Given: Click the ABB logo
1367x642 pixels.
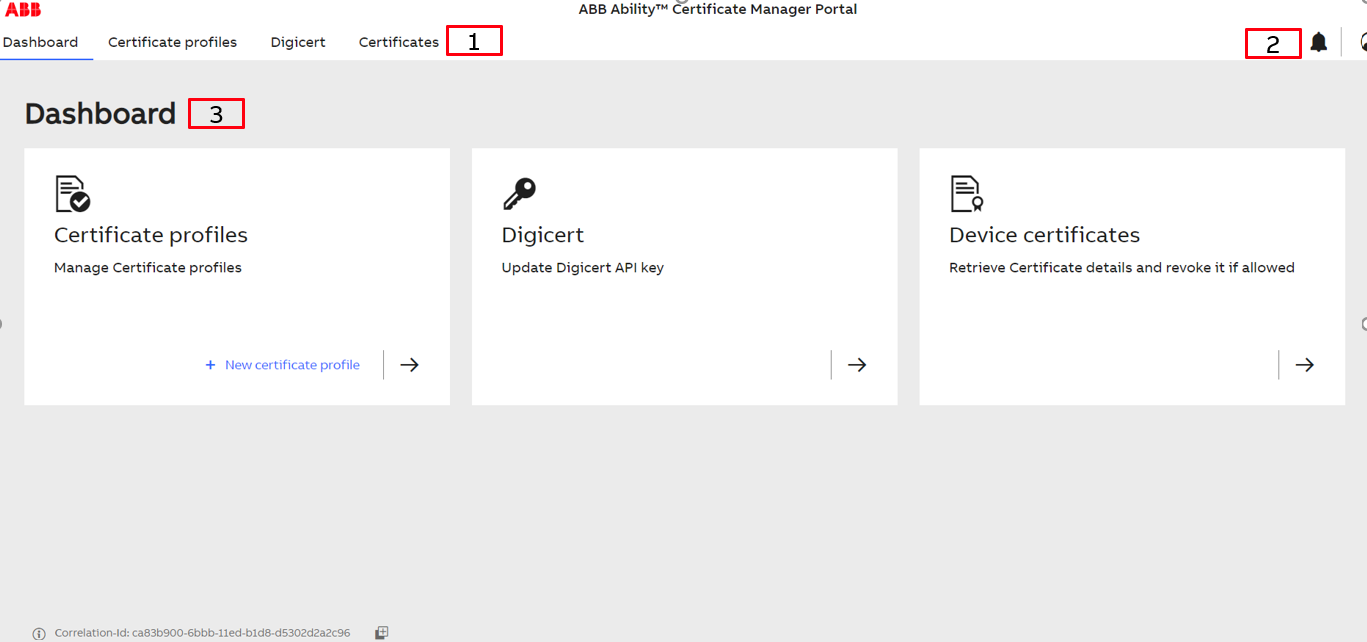Looking at the screenshot, I should [23, 10].
